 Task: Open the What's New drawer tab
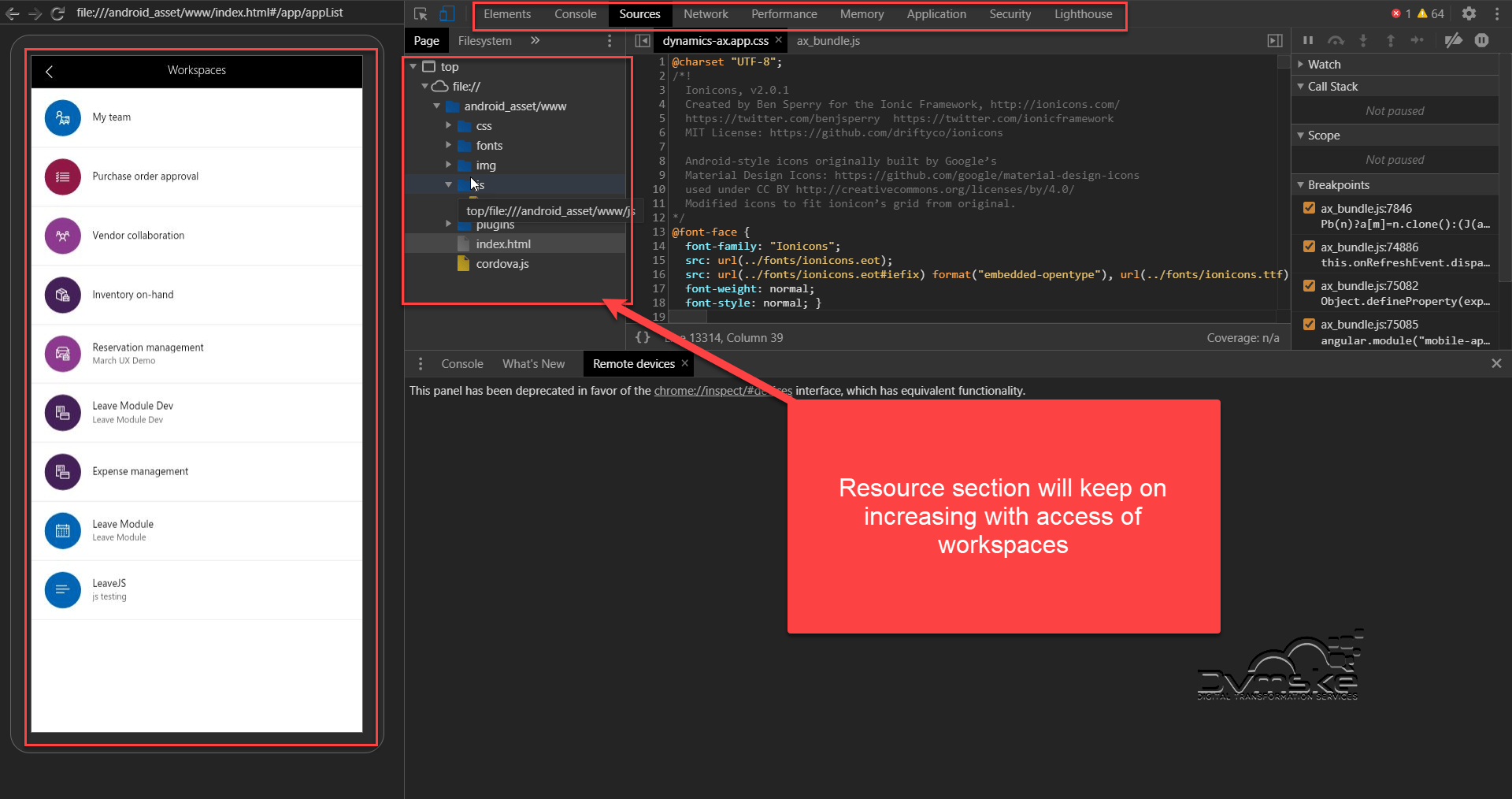coord(534,364)
